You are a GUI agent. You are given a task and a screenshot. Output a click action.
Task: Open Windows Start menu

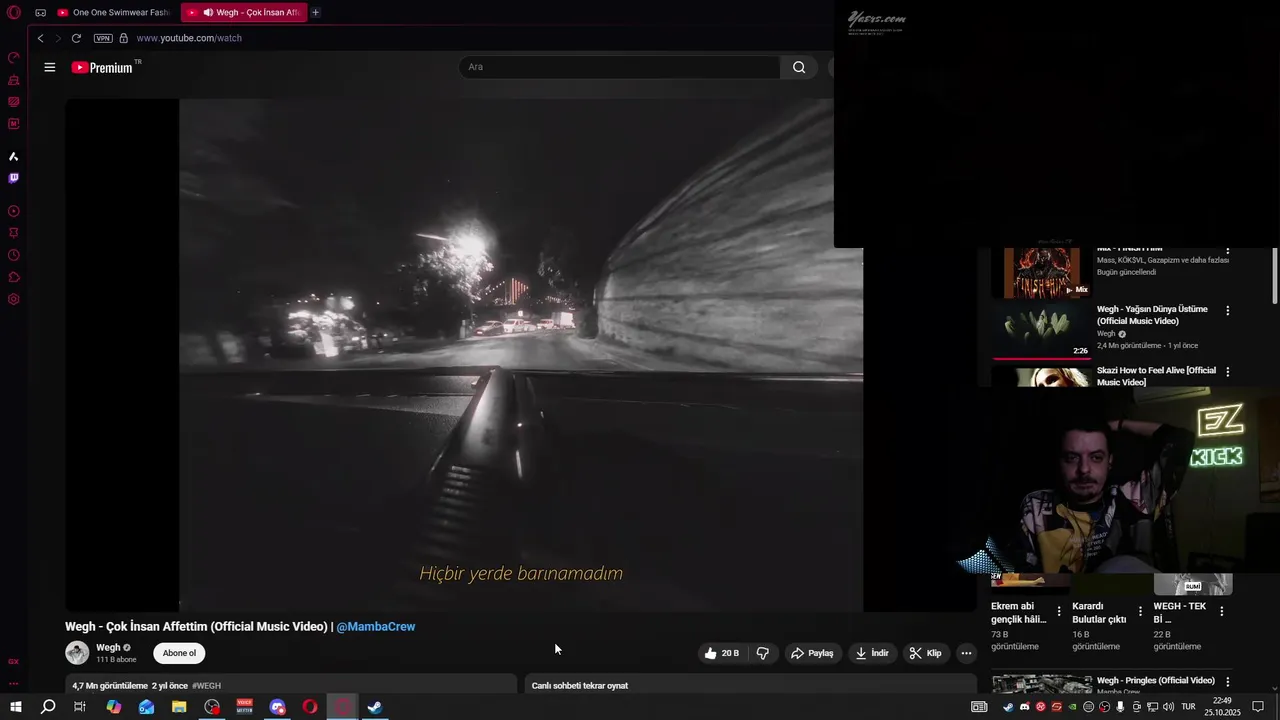[15, 707]
